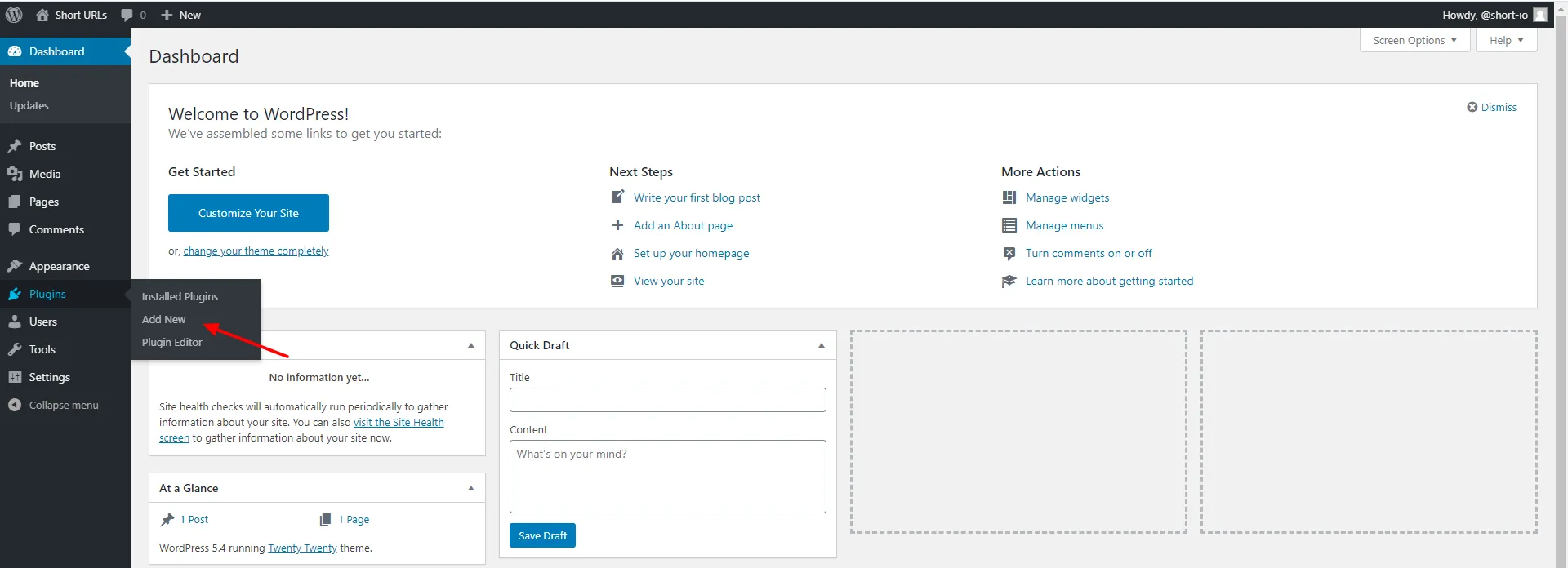Click the Collapse menu label
Screen dimensions: 1568x568
coord(64,405)
